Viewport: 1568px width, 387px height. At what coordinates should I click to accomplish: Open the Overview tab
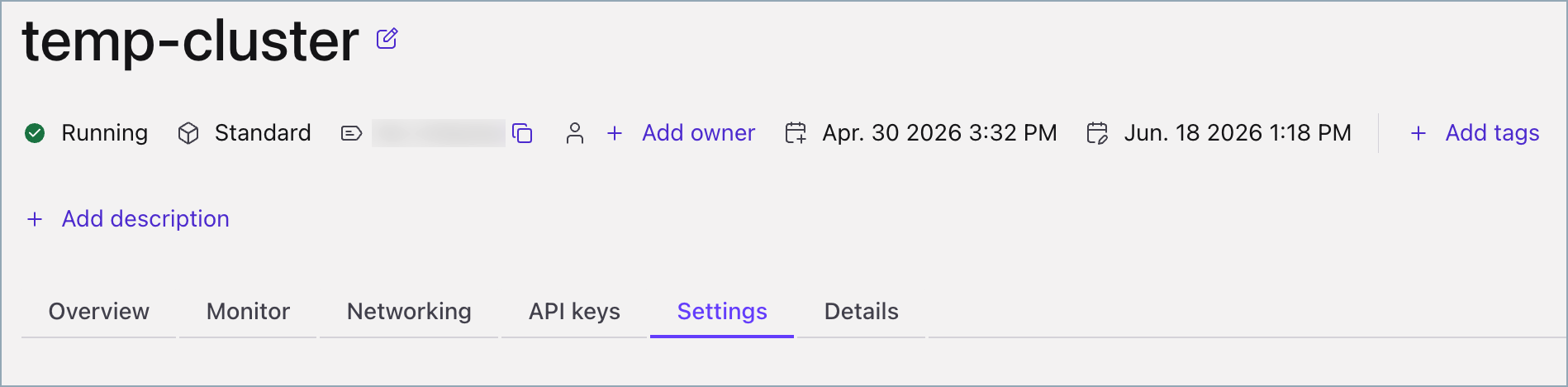point(99,312)
